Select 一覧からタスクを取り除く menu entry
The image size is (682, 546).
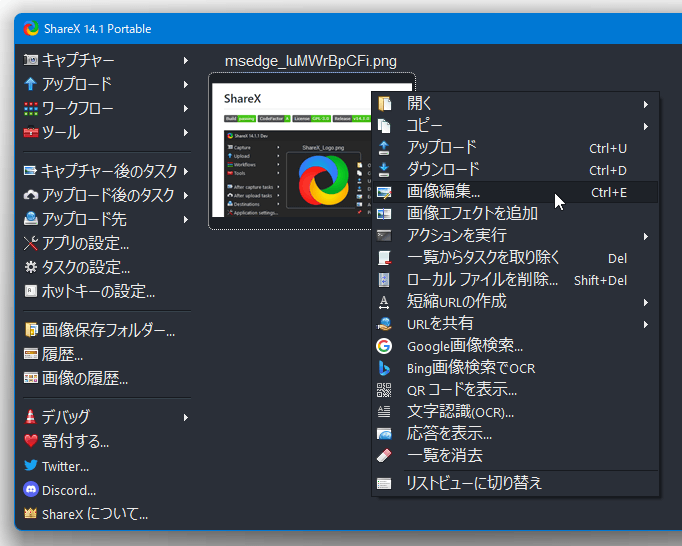click(515, 258)
